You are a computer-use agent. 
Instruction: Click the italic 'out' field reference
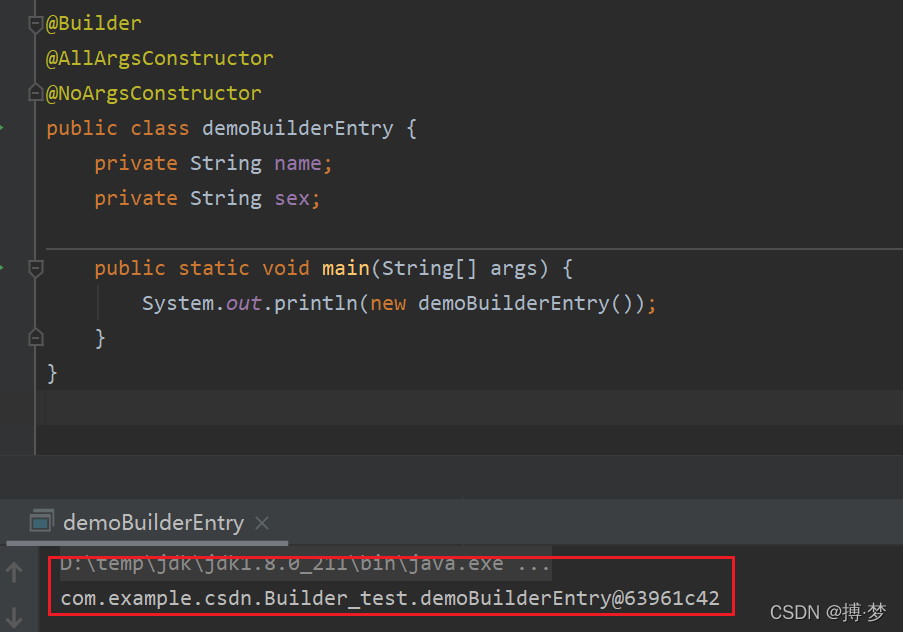243,304
